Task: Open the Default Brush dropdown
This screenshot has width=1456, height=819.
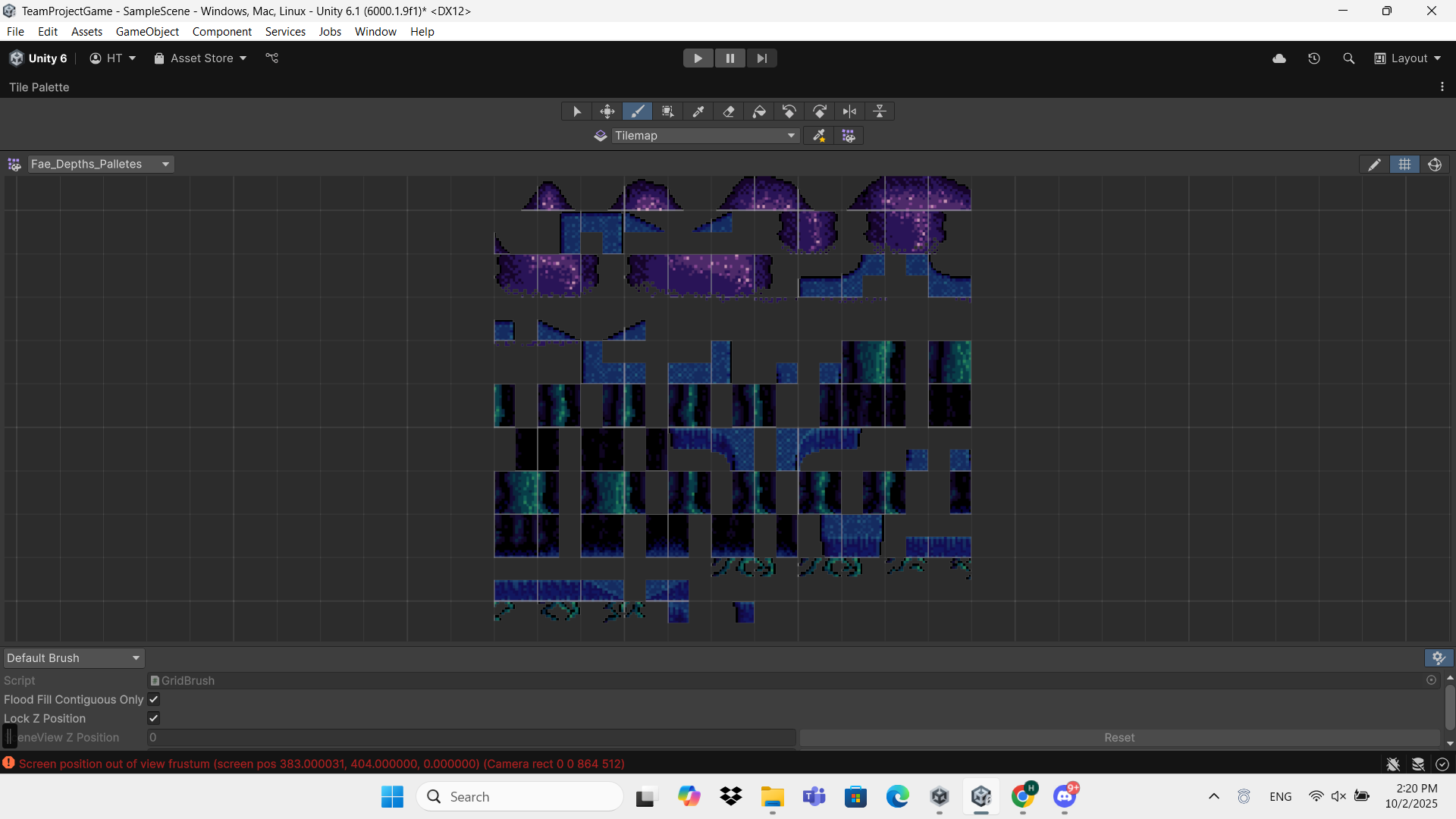Action: [x=74, y=658]
